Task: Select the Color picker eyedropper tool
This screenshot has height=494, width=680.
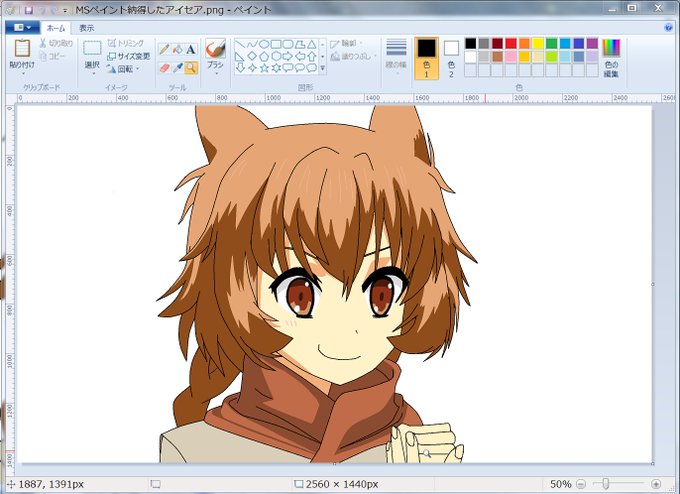Action: click(x=177, y=68)
